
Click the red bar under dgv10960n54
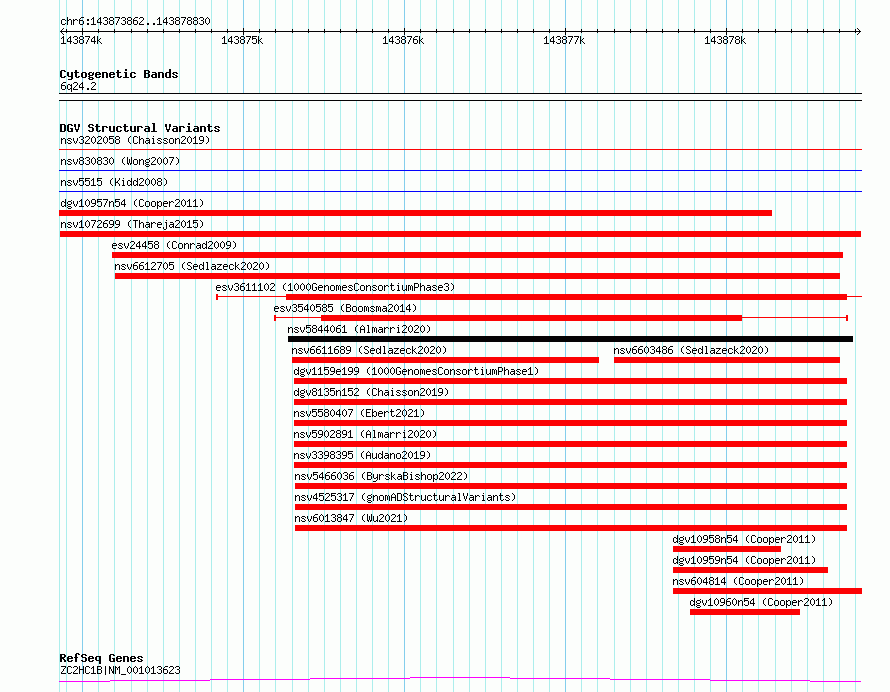745,612
